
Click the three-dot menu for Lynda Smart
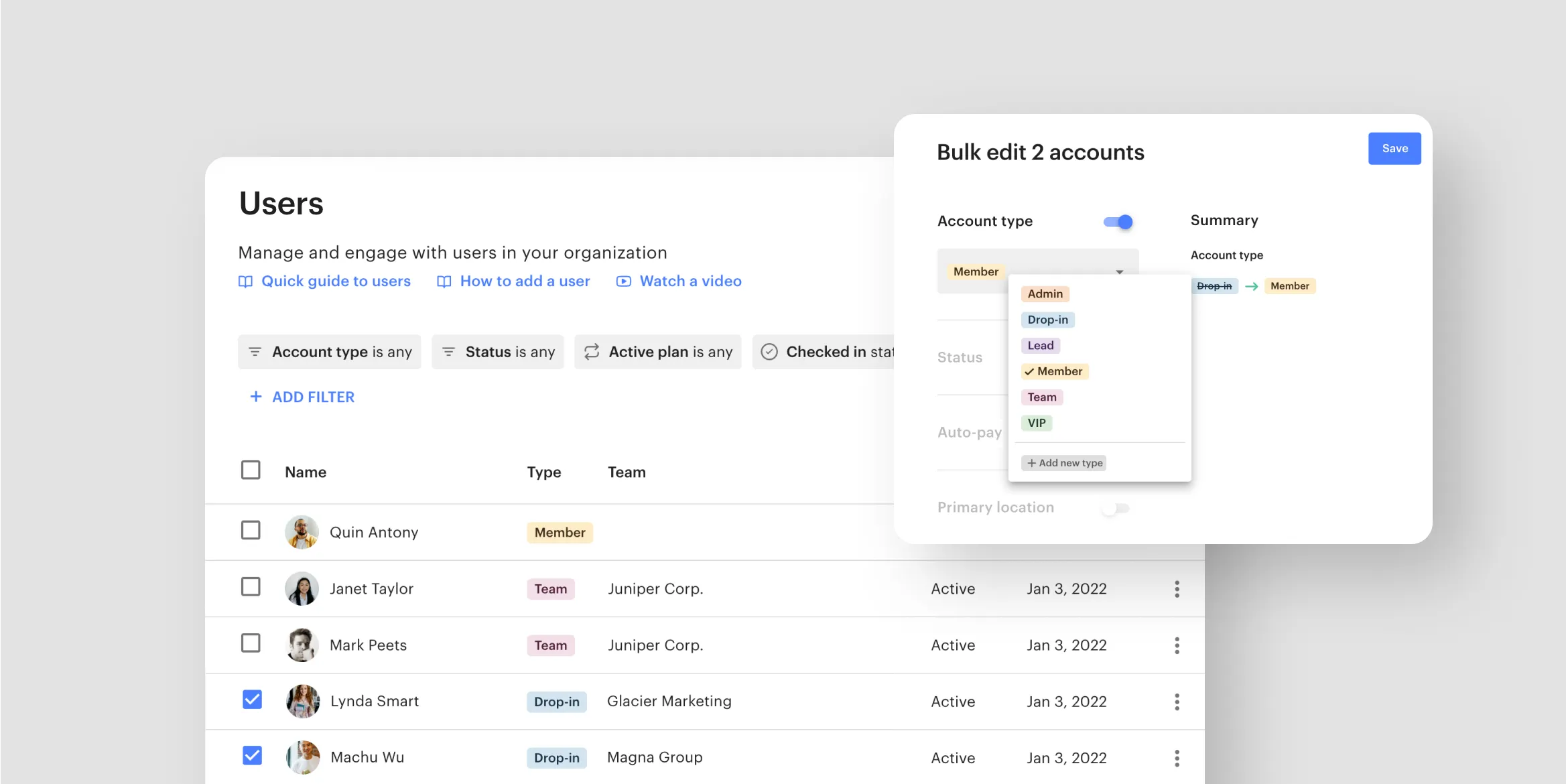click(1177, 701)
